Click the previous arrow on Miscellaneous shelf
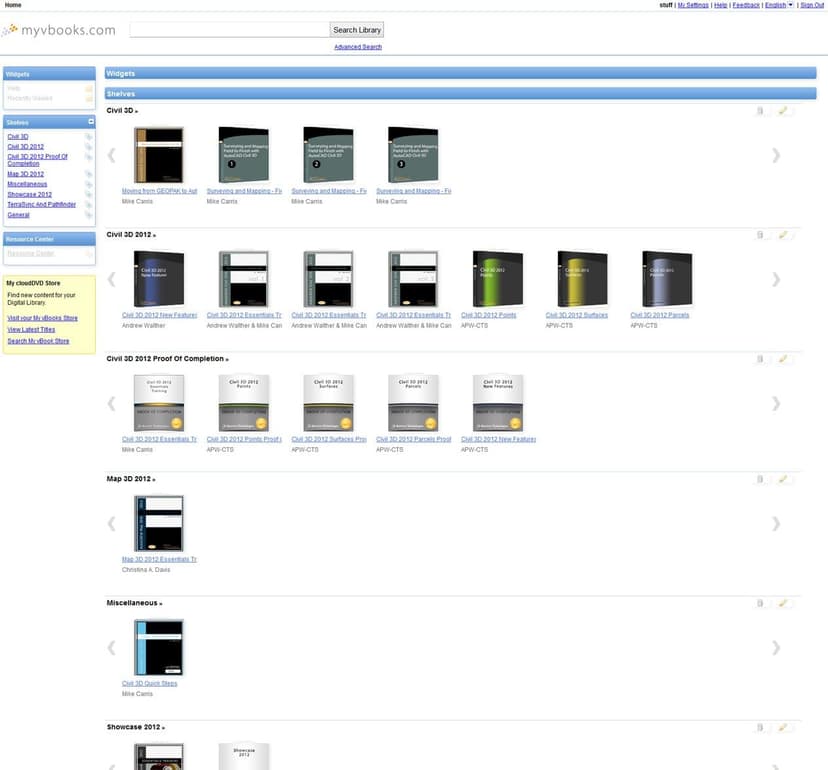This screenshot has height=770, width=828. [x=111, y=648]
